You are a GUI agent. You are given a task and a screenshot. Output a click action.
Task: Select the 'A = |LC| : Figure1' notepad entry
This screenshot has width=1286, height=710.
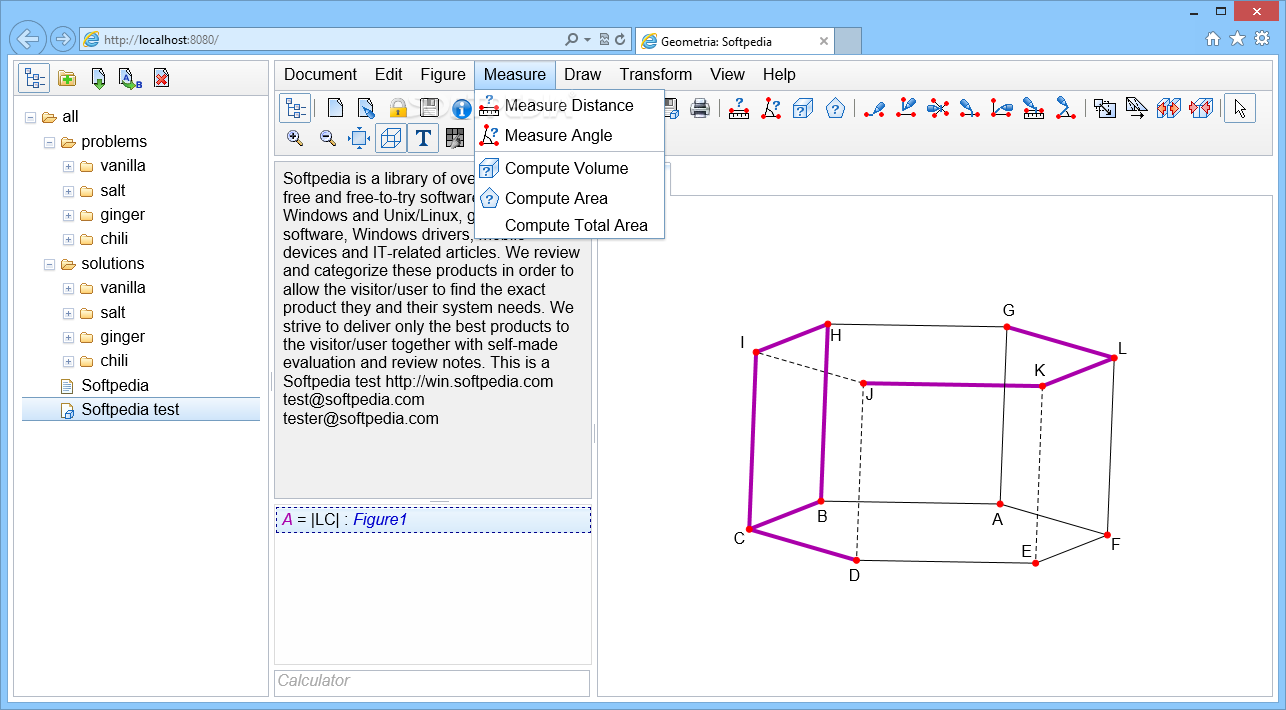pos(433,520)
